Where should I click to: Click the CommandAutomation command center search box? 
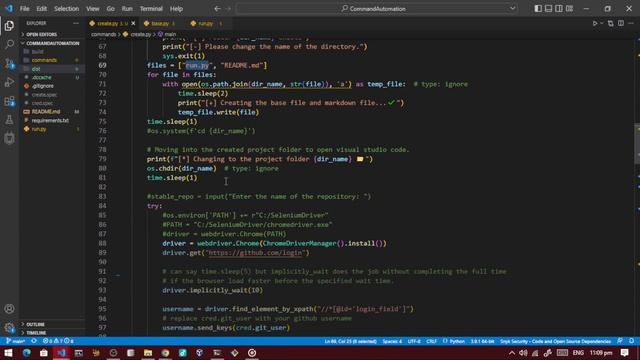click(x=377, y=9)
